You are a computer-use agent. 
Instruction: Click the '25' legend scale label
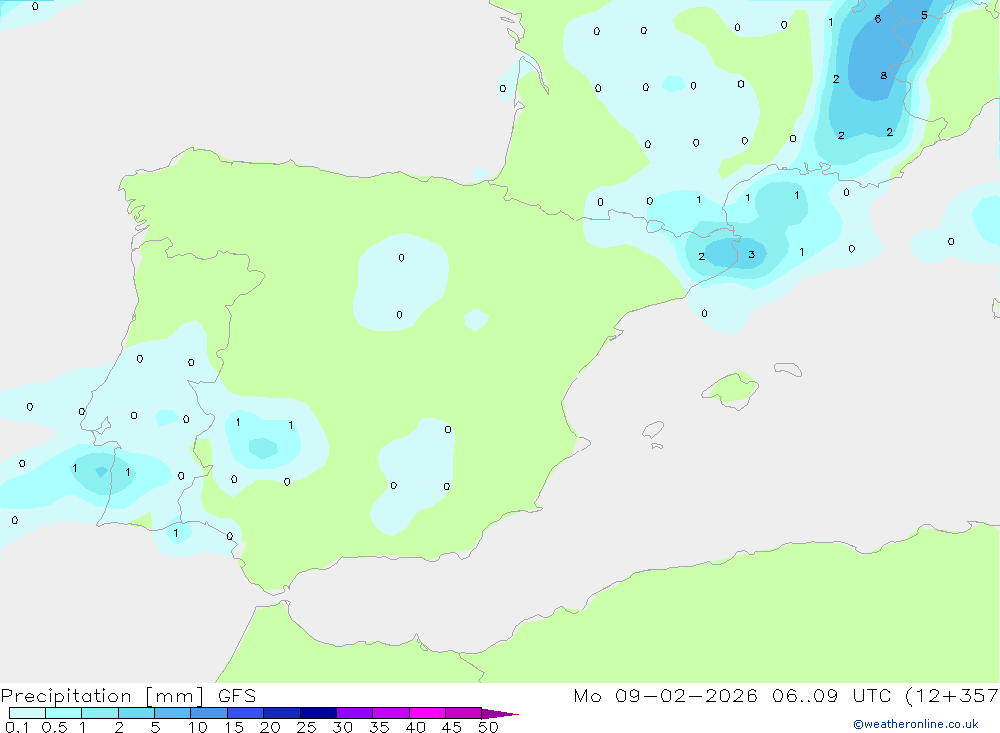click(x=306, y=727)
